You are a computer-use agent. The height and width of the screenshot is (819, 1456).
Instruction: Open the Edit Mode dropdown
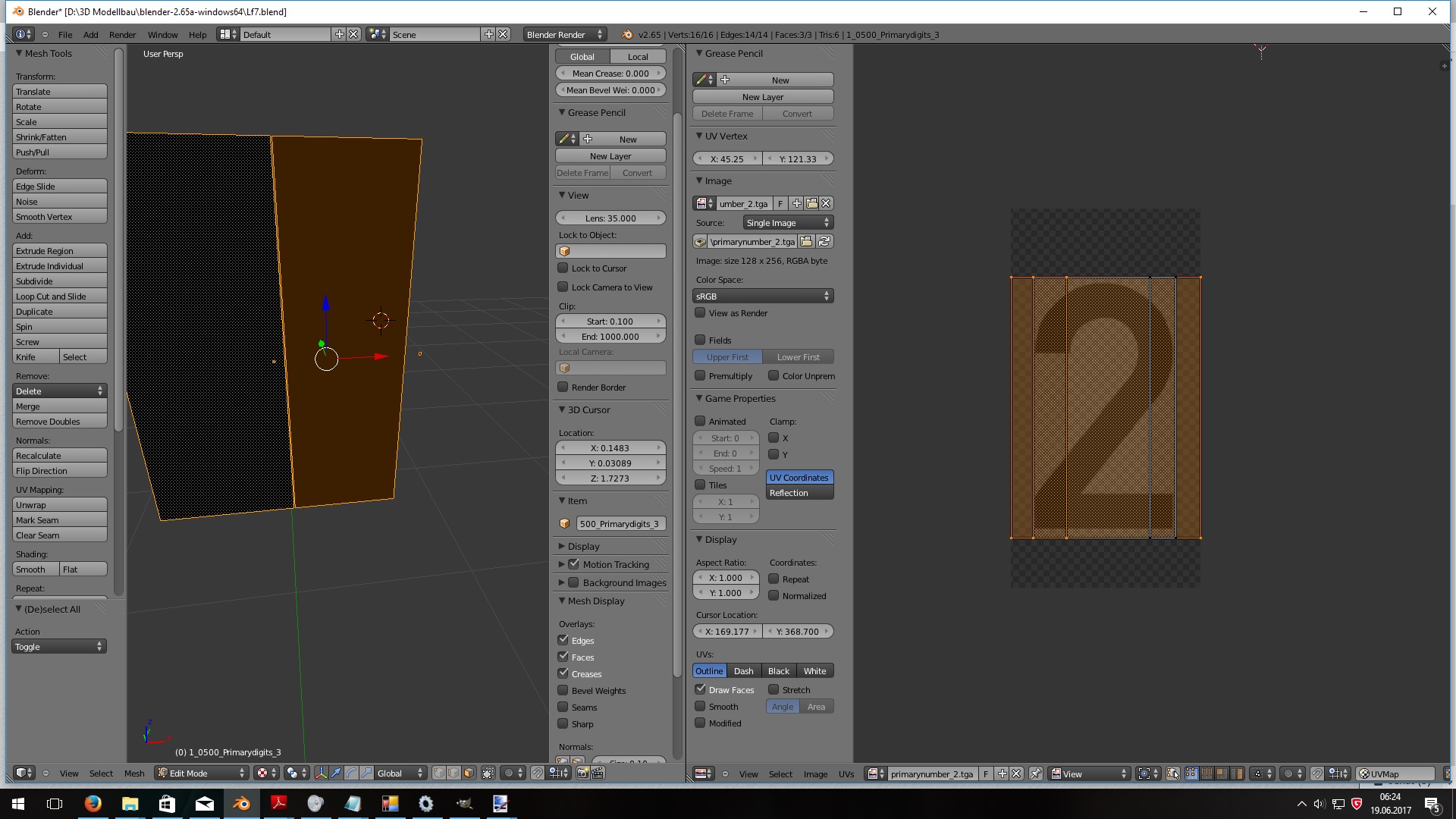coord(202,773)
